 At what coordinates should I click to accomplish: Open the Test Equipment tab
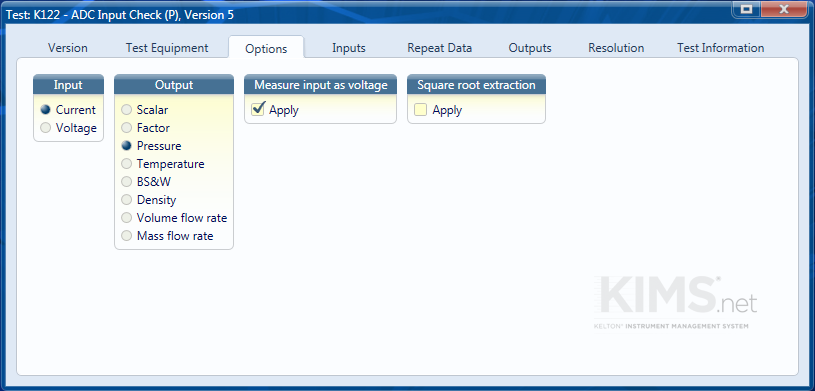167,48
